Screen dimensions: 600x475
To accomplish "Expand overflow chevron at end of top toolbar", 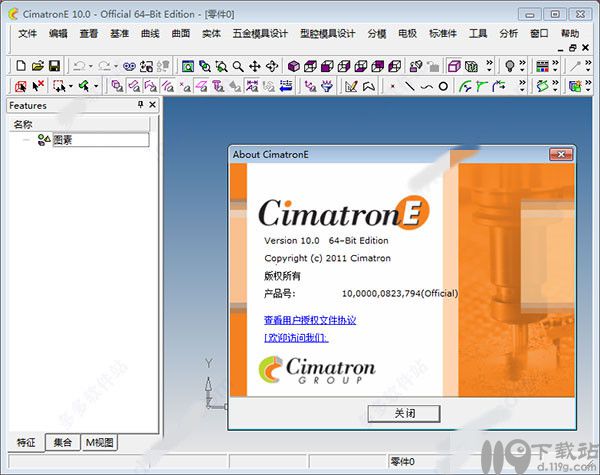I will point(589,66).
